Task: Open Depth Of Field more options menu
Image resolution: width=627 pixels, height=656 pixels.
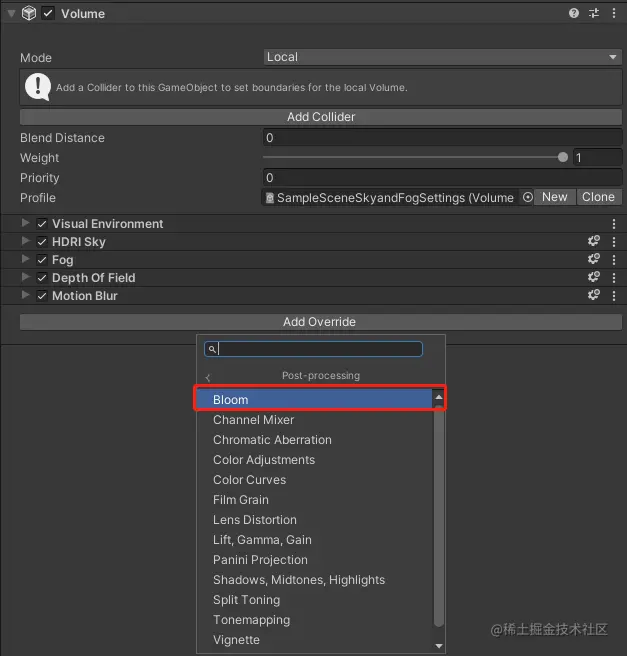Action: pos(614,278)
